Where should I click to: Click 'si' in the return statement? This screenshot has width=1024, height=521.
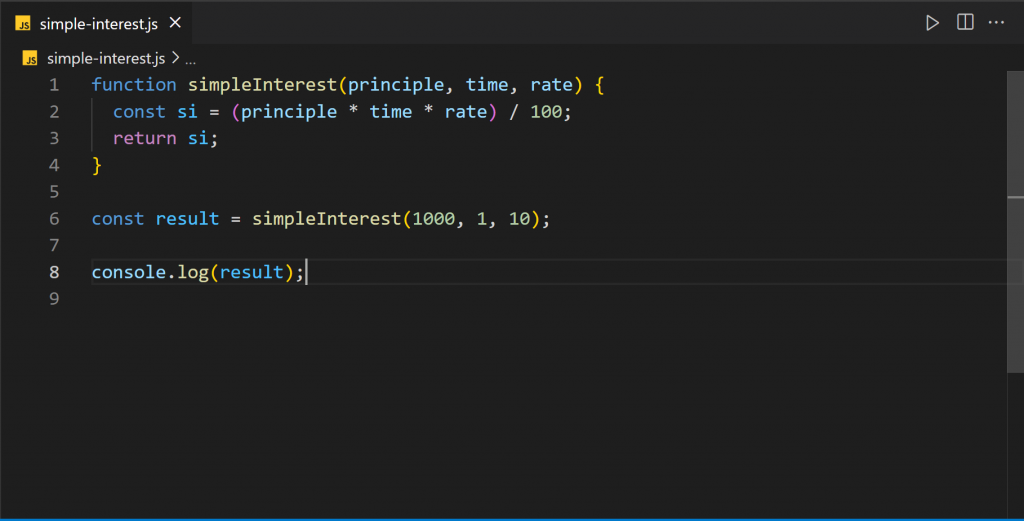pos(198,138)
